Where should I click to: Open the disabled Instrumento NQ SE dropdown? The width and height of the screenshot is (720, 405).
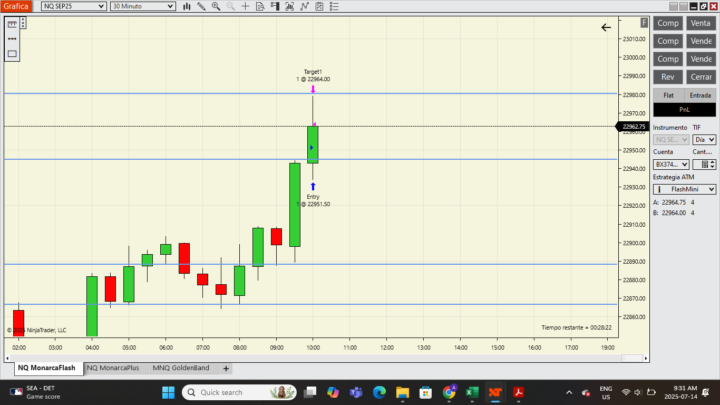pyautogui.click(x=671, y=140)
